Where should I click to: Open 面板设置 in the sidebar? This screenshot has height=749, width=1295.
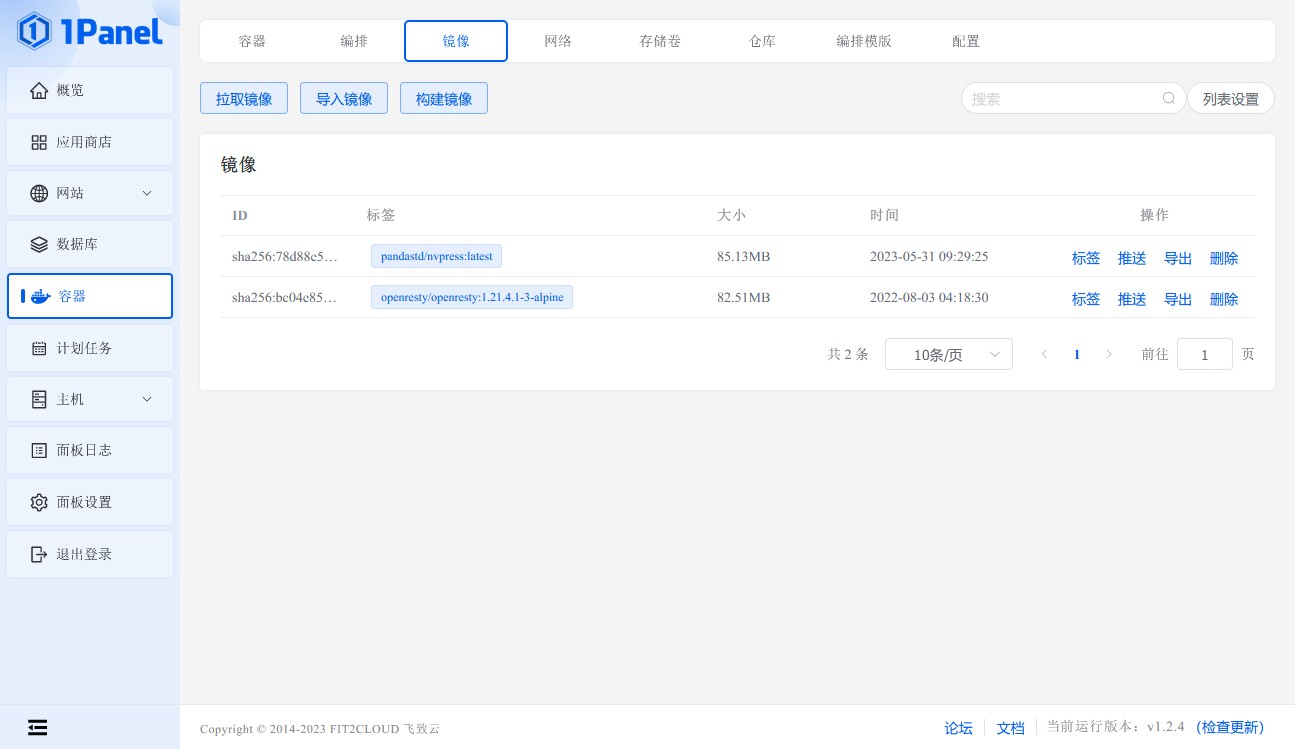tap(90, 502)
